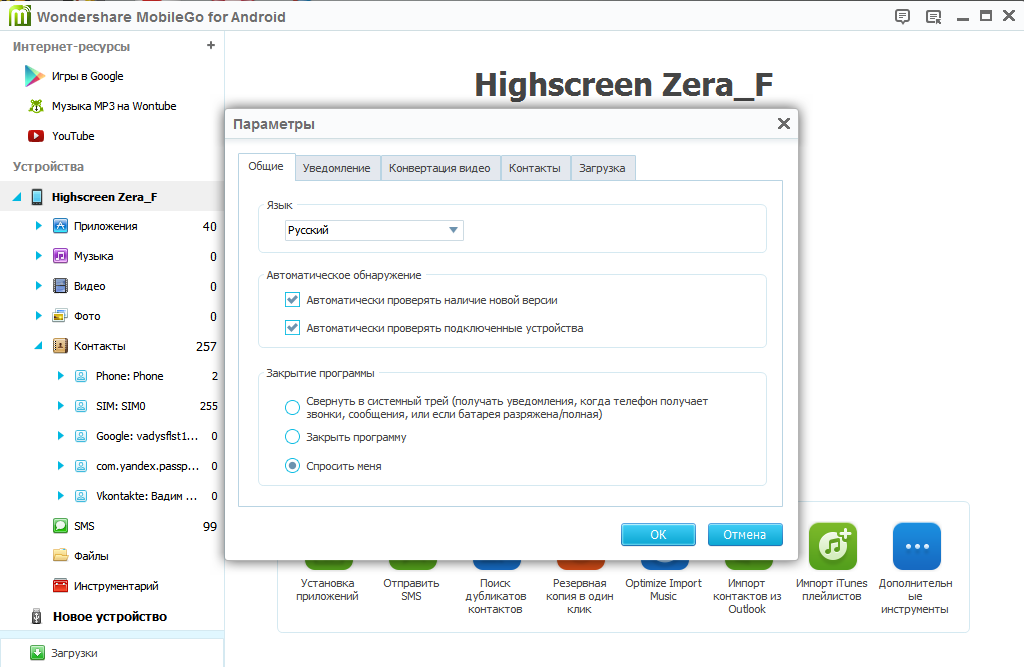Select minimize to system tray option
The width and height of the screenshot is (1024, 667).
(293, 407)
